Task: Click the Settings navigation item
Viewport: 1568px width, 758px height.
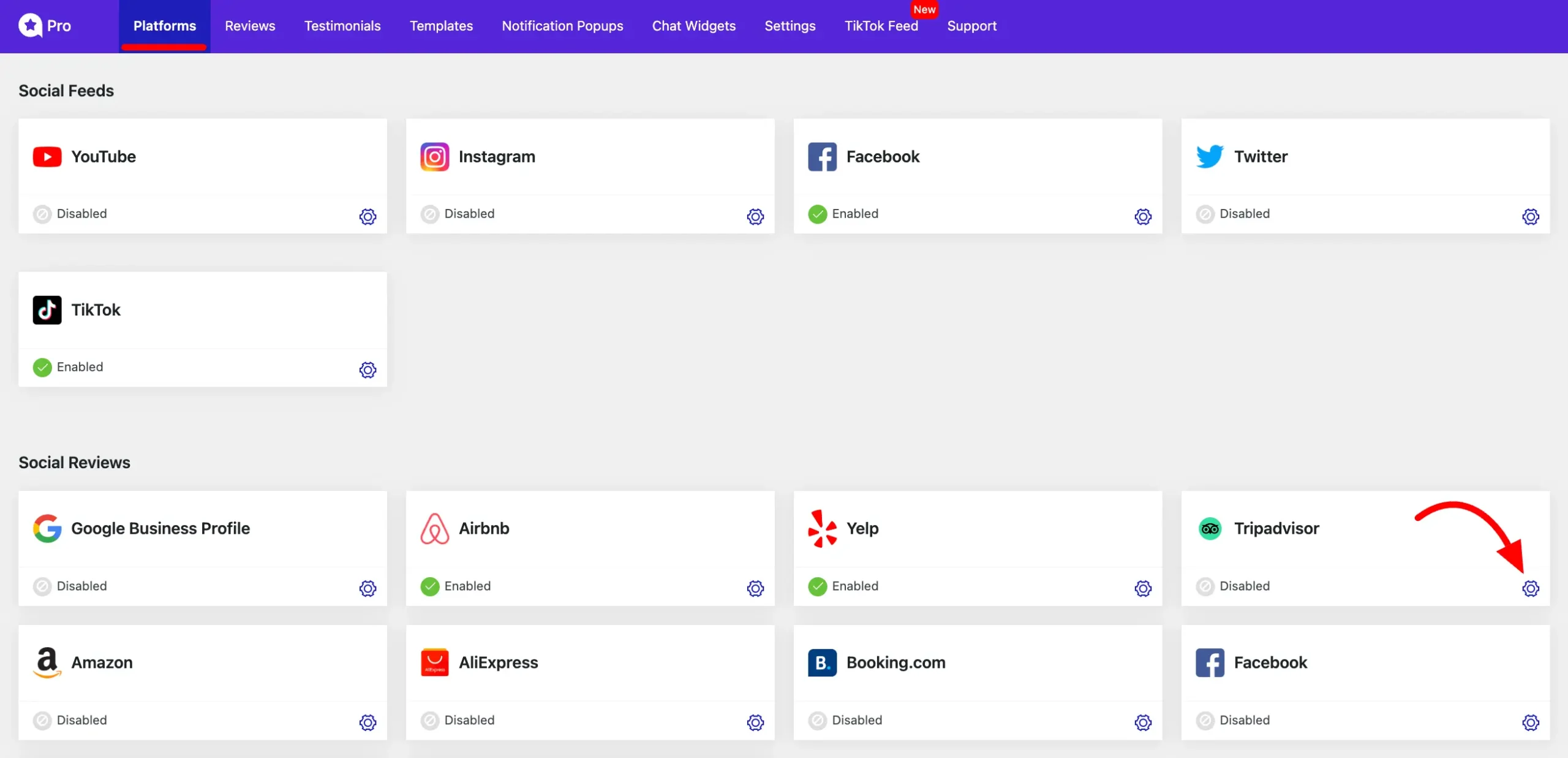Action: pyautogui.click(x=789, y=25)
